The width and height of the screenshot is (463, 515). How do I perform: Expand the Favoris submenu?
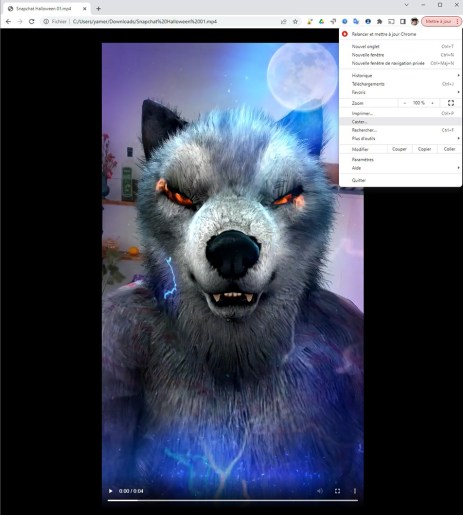pyautogui.click(x=401, y=92)
